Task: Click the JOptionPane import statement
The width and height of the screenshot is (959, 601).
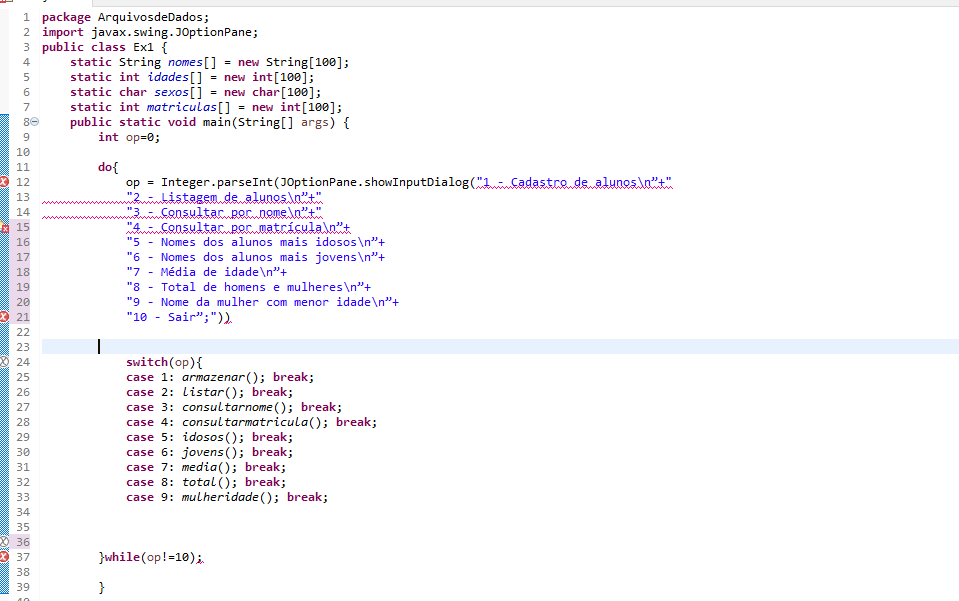Action: (x=150, y=32)
